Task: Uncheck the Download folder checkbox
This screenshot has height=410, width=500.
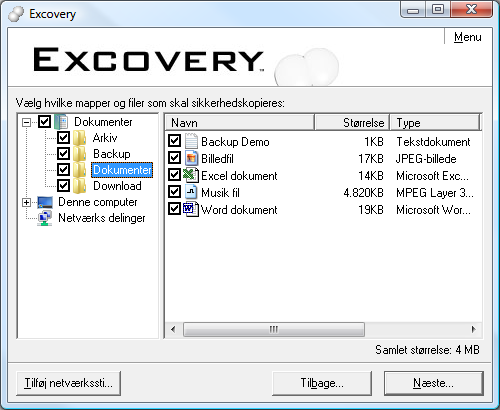Action: click(x=63, y=186)
